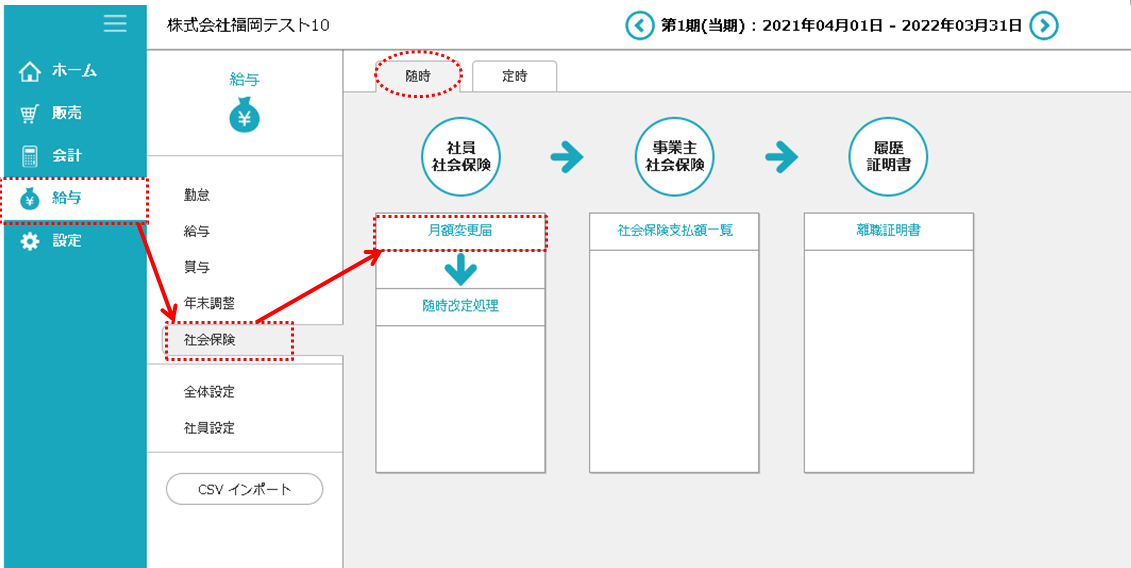Click the CSV インポート button
Image resolution: width=1131 pixels, height=568 pixels.
point(245,489)
